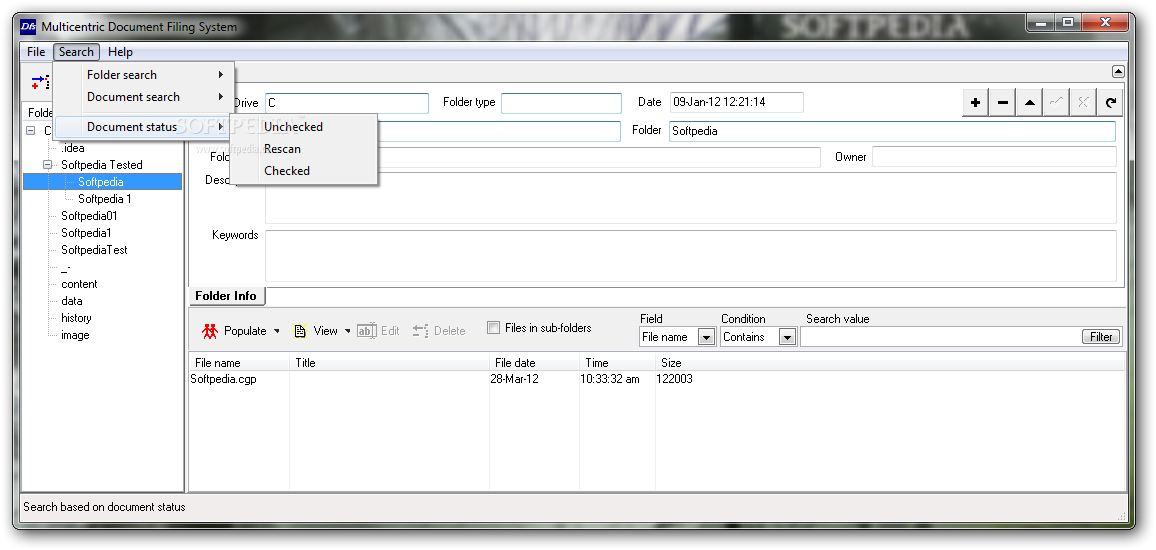Image resolution: width=1156 pixels, height=550 pixels.
Task: Collapse the C drive tree node
Action: (x=31, y=130)
